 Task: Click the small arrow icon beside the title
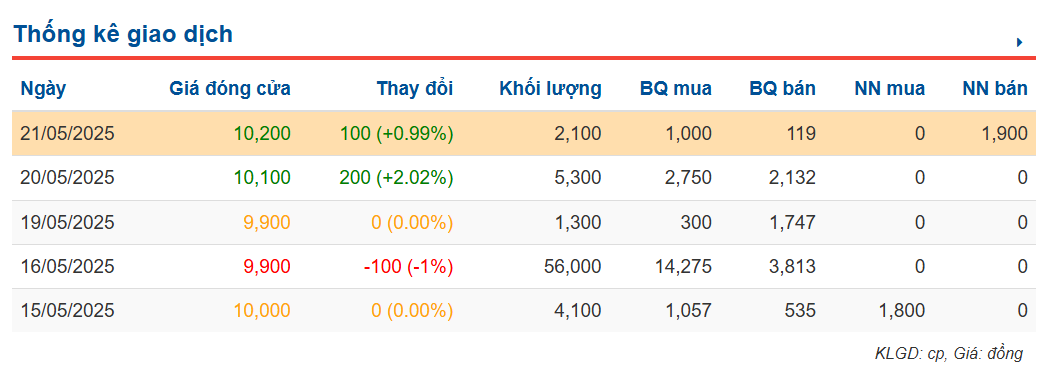[1019, 42]
